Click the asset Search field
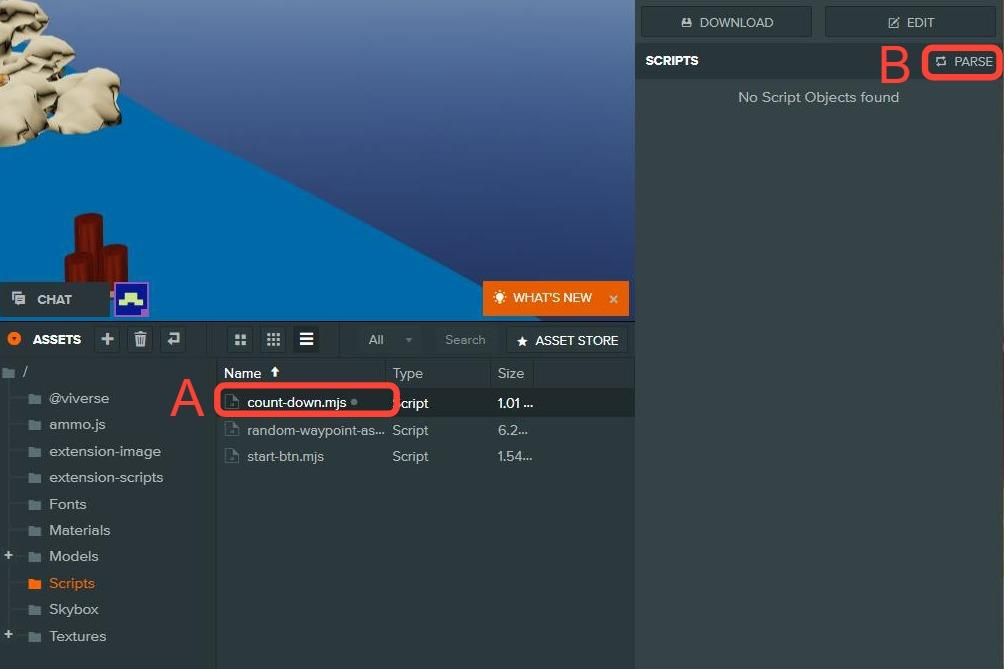Screen dimensions: 1004x669 (465, 340)
